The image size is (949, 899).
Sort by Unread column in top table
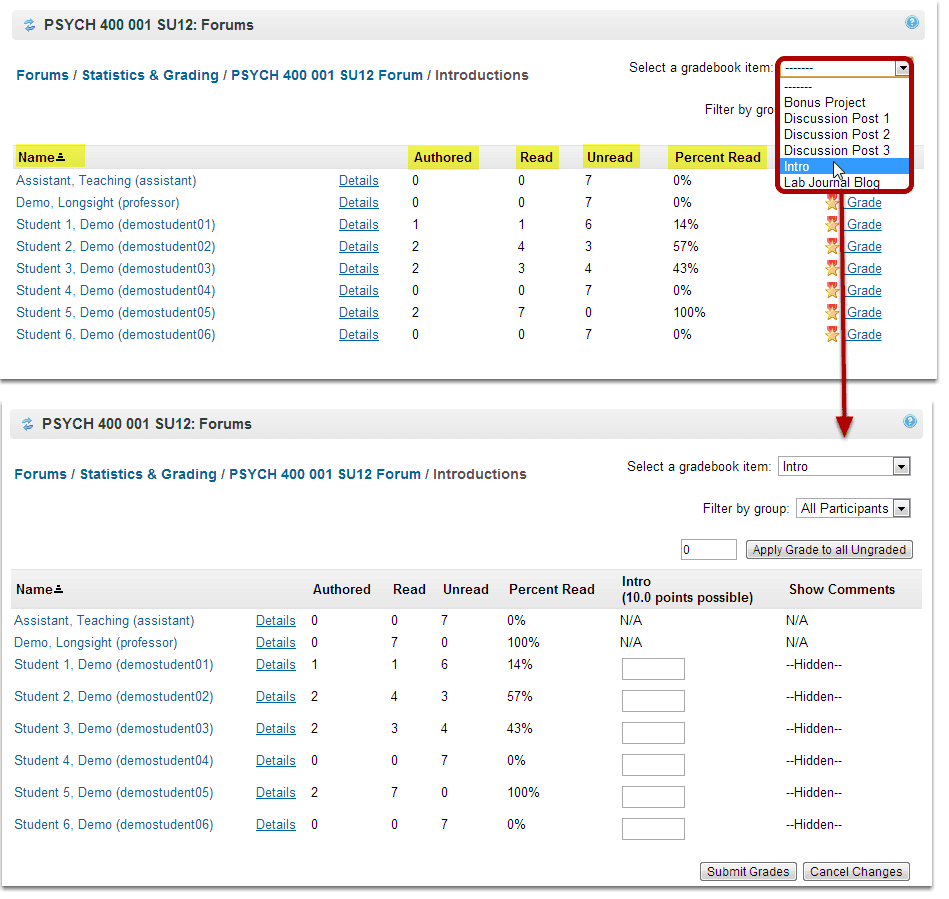[x=610, y=157]
